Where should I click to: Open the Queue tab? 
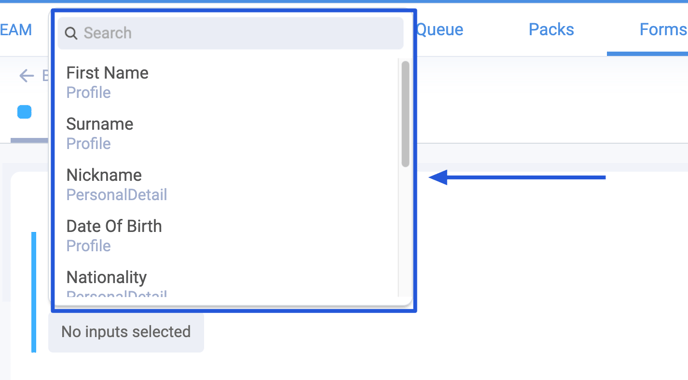point(439,29)
